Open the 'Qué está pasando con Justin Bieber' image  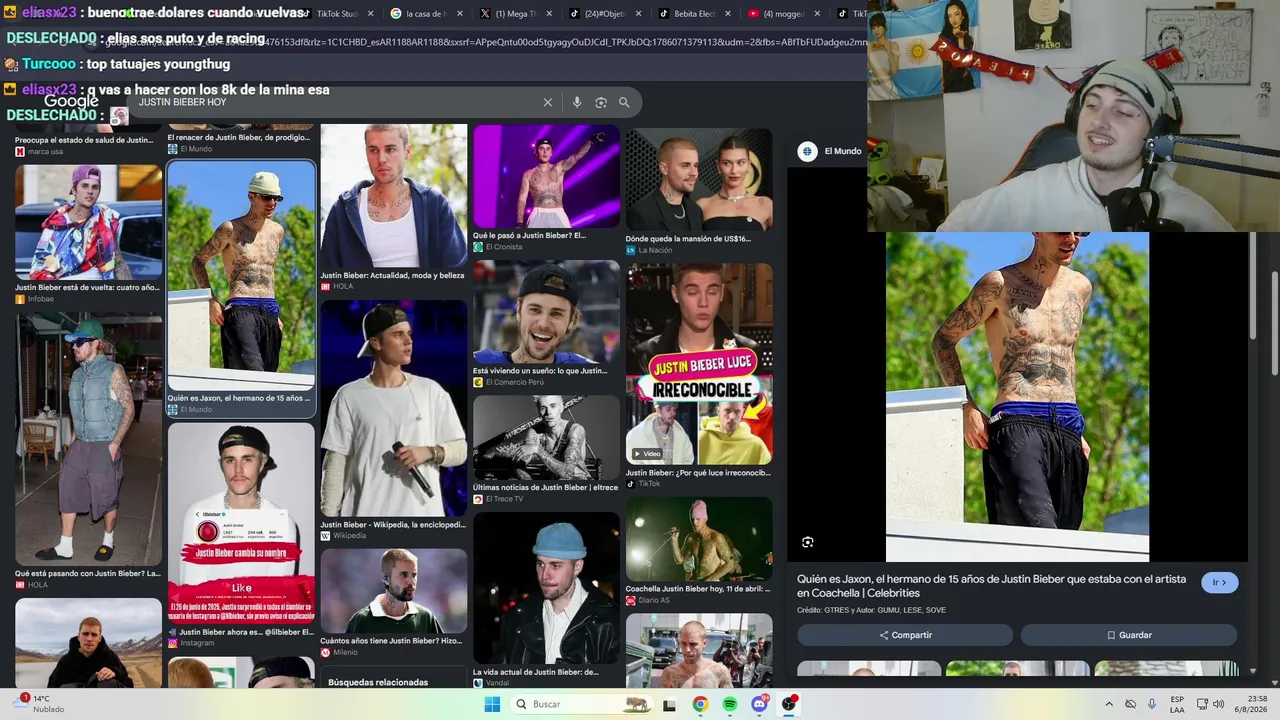[x=88, y=439]
